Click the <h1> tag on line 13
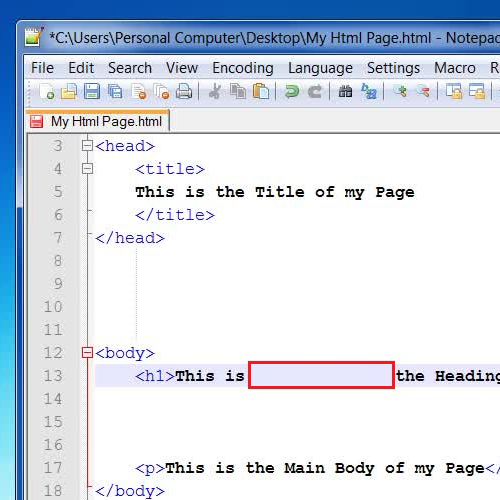 point(155,376)
